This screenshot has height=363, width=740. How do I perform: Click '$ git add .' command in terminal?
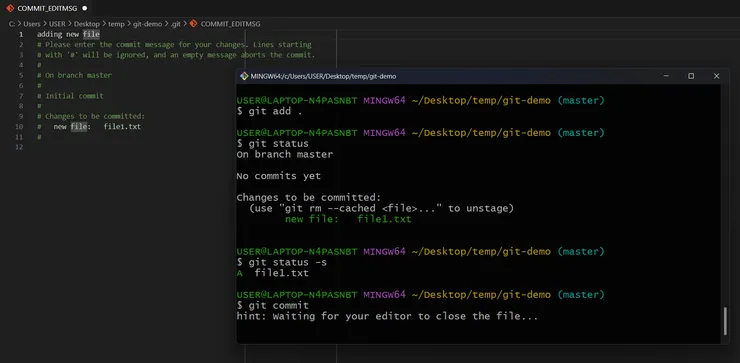point(269,112)
